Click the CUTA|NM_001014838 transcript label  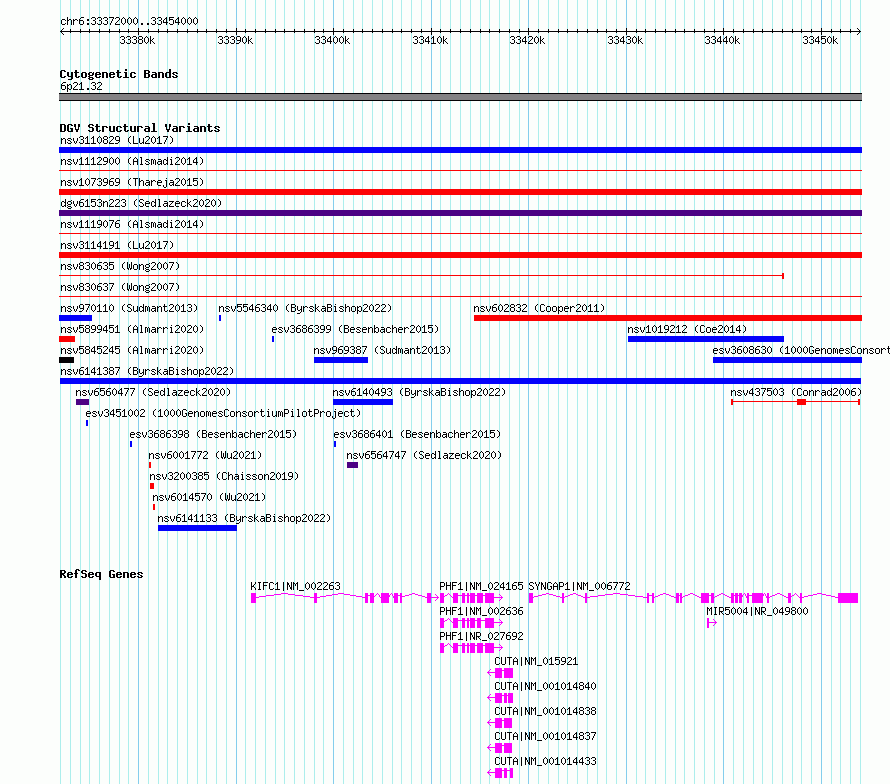click(x=545, y=711)
